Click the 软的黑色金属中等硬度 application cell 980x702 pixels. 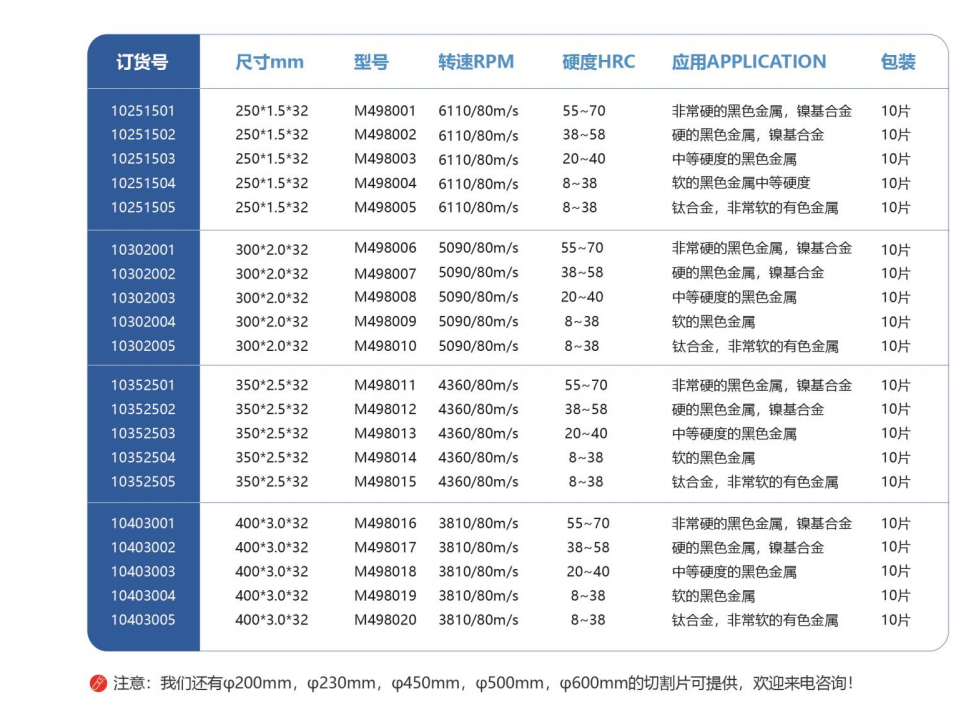(x=741, y=184)
